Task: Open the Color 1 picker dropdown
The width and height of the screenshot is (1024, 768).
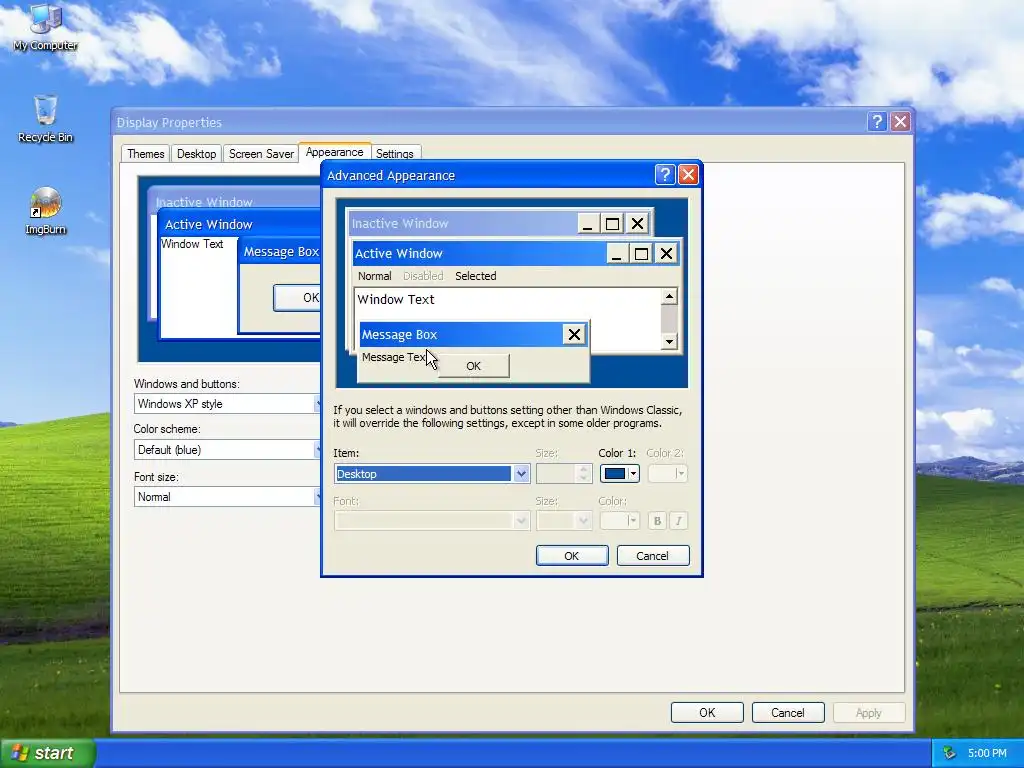Action: (x=619, y=473)
